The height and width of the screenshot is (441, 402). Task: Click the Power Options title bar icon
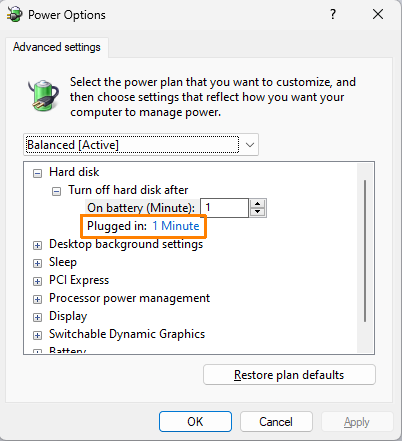click(x=14, y=15)
